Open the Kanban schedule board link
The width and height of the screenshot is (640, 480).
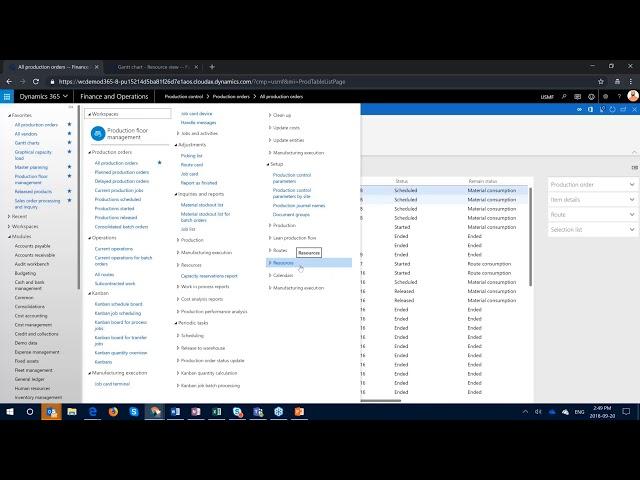coord(118,304)
